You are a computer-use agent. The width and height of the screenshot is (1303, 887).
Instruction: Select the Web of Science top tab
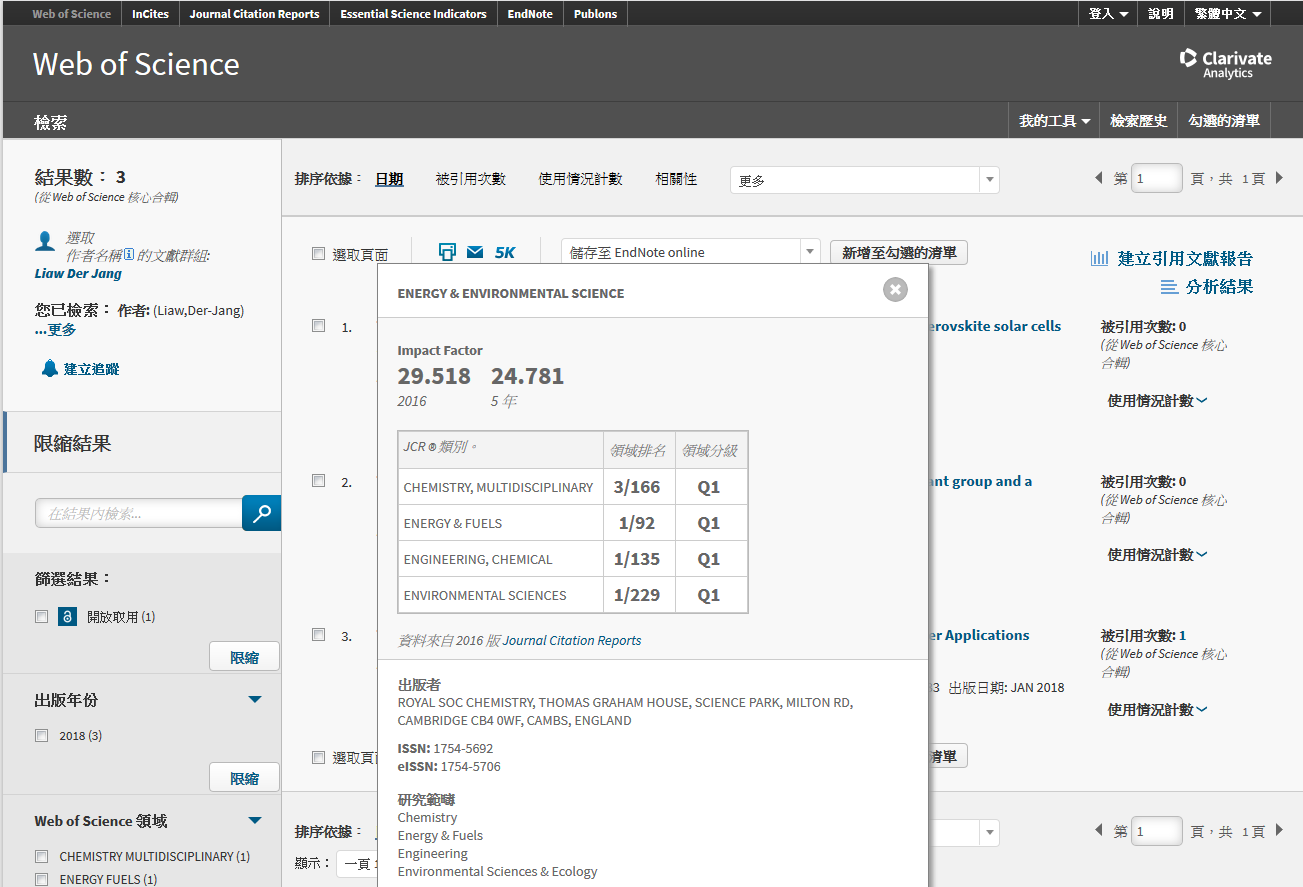[x=71, y=14]
